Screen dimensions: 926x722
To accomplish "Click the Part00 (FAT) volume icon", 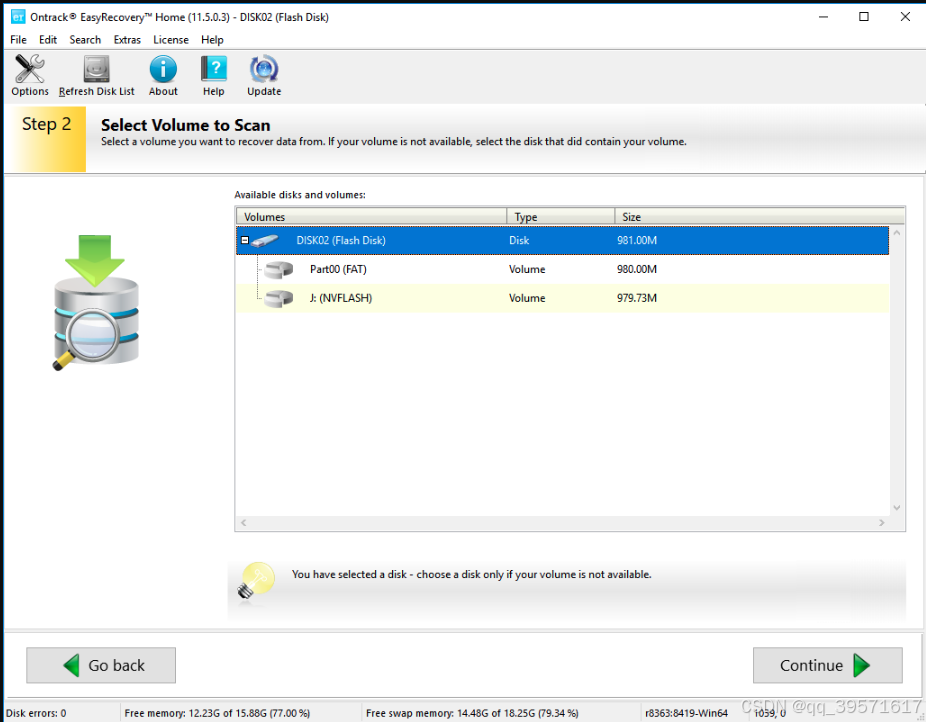I will (x=278, y=269).
